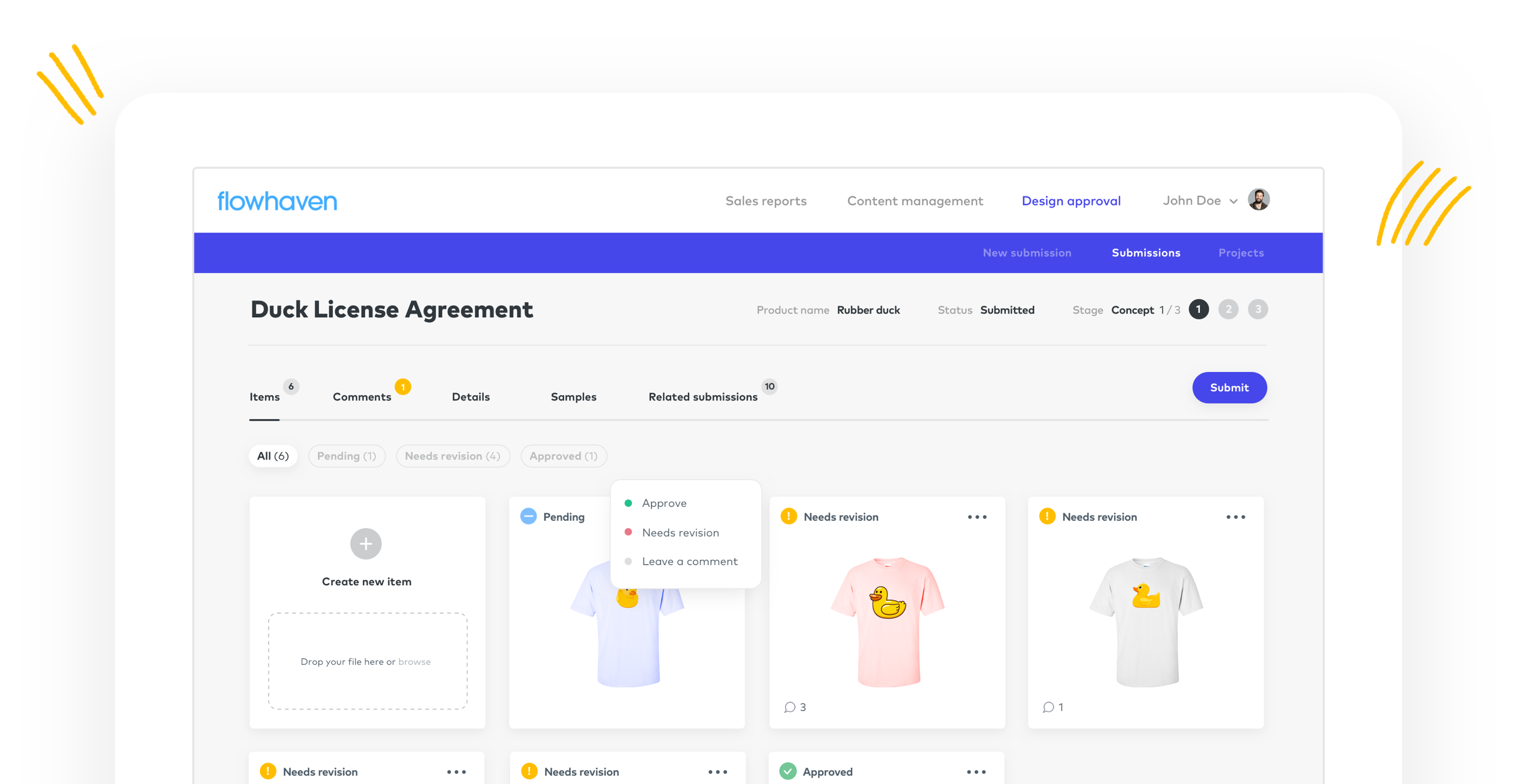The image size is (1517, 784).
Task: Choose Approve from the popup menu
Action: 664,503
